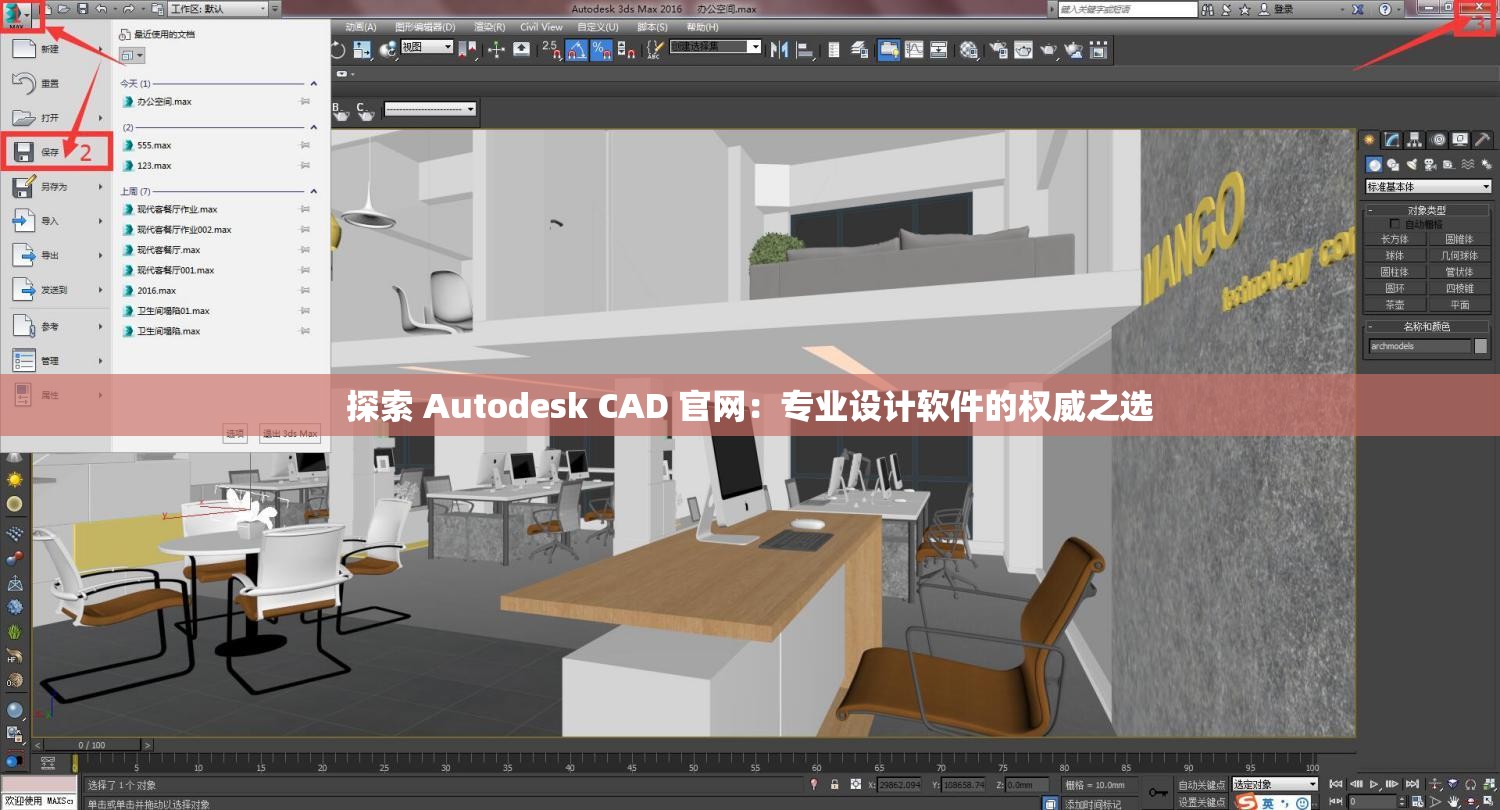
Task: Click the Play Animation button
Action: tap(1374, 784)
